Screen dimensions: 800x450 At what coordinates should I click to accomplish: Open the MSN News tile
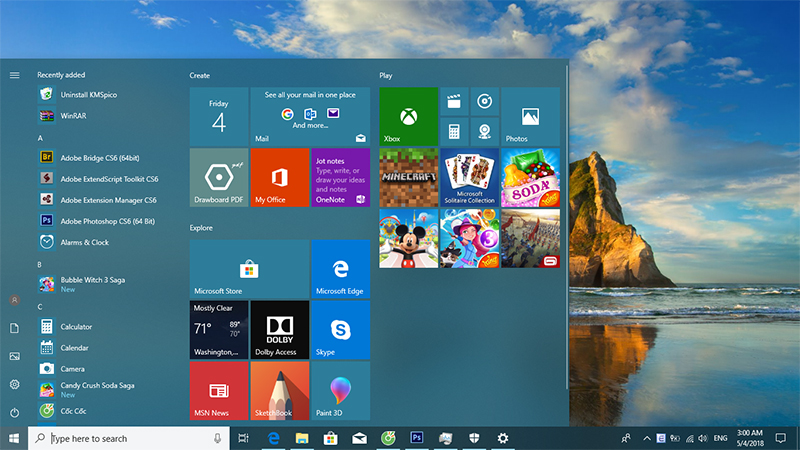pos(219,391)
